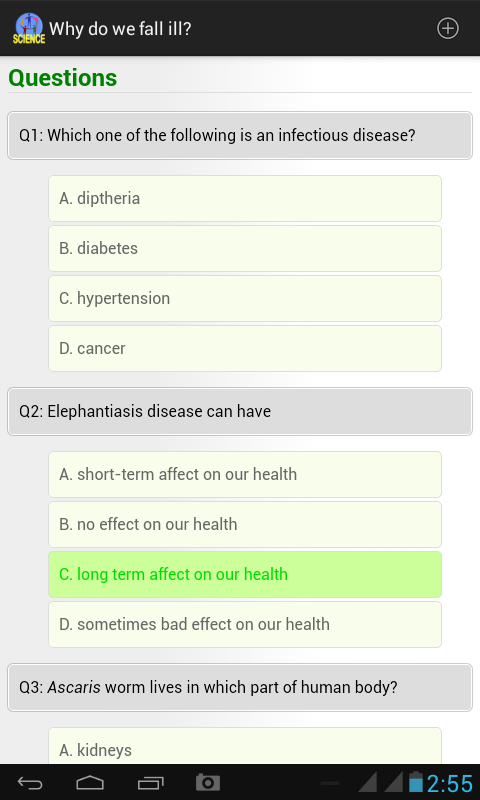Select A. kidneys for the Ascaris question

[x=245, y=746]
